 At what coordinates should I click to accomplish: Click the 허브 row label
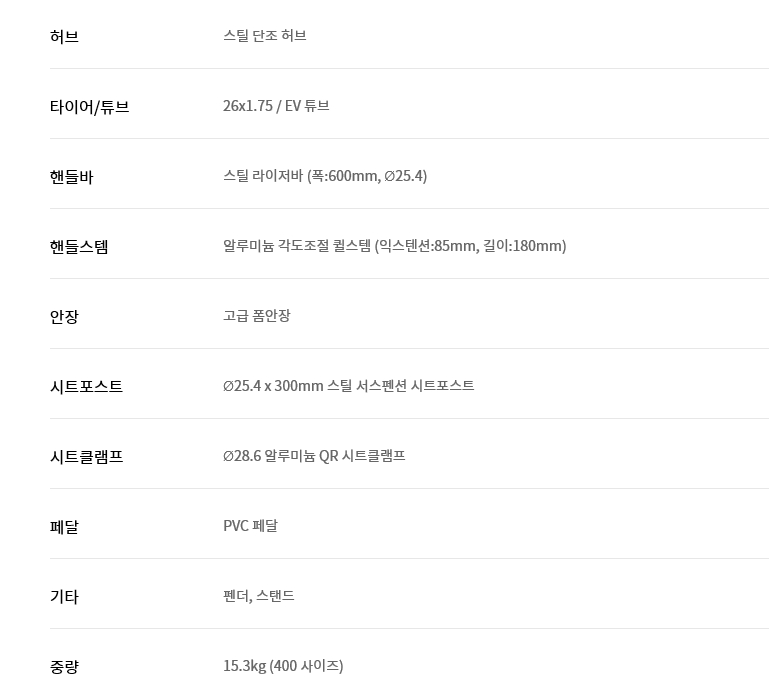tap(64, 37)
